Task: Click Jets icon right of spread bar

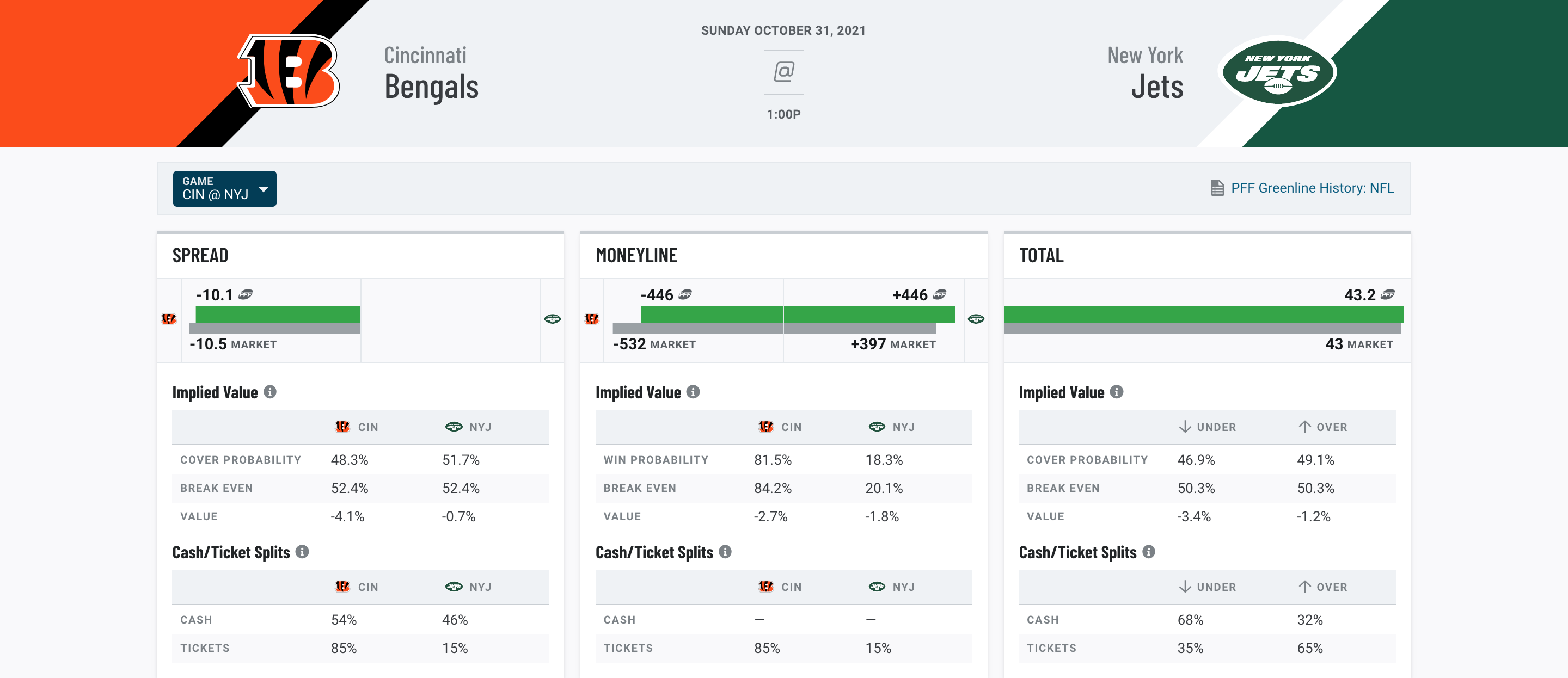Action: coord(552,319)
